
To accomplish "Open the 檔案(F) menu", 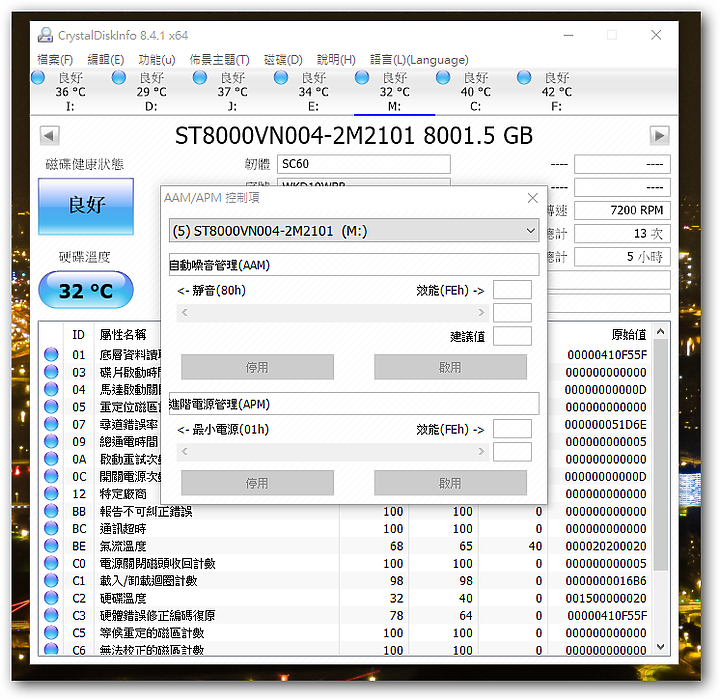I will tap(55, 60).
